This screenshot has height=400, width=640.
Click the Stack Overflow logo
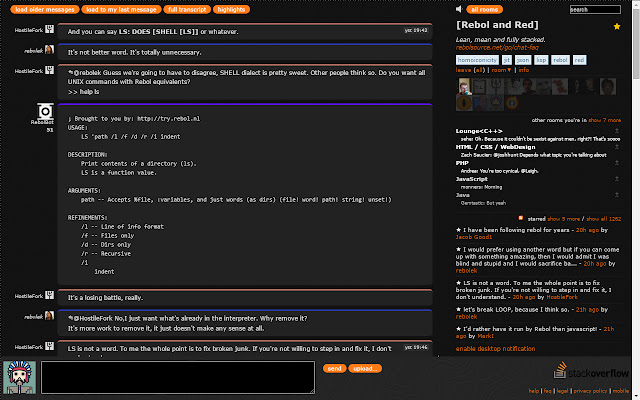tap(591, 371)
